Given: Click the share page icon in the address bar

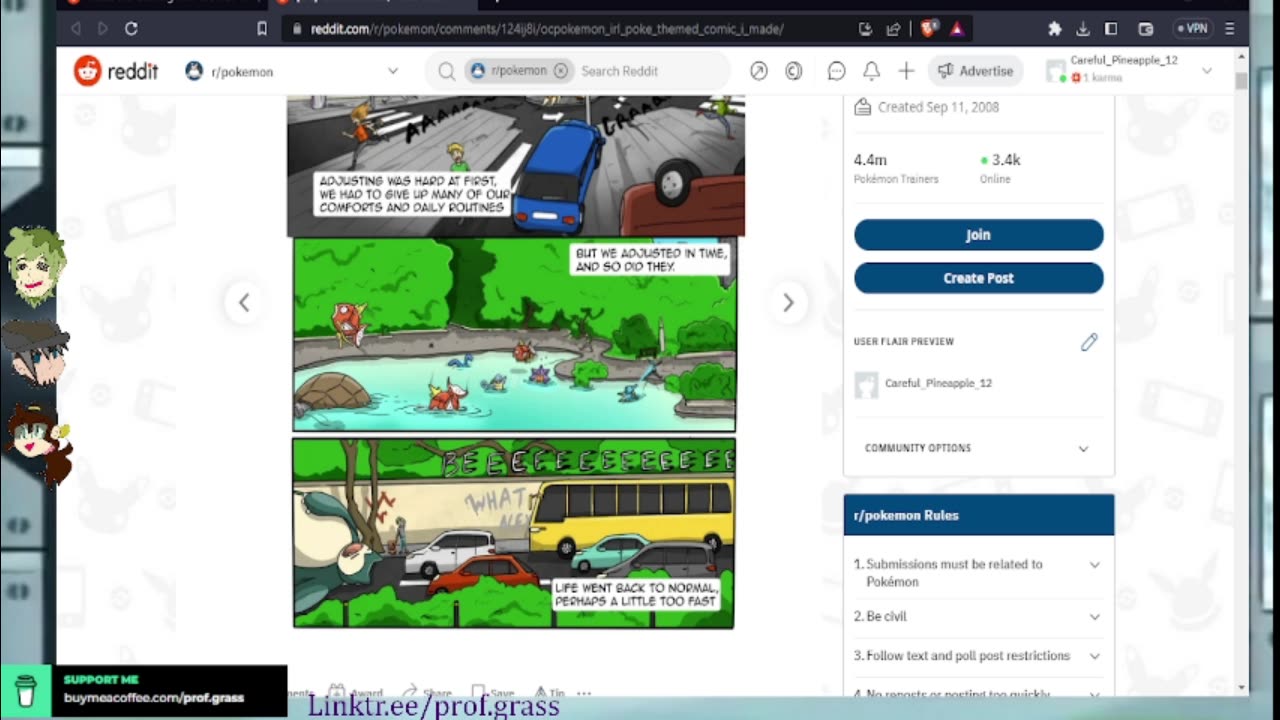Looking at the screenshot, I should (x=893, y=29).
